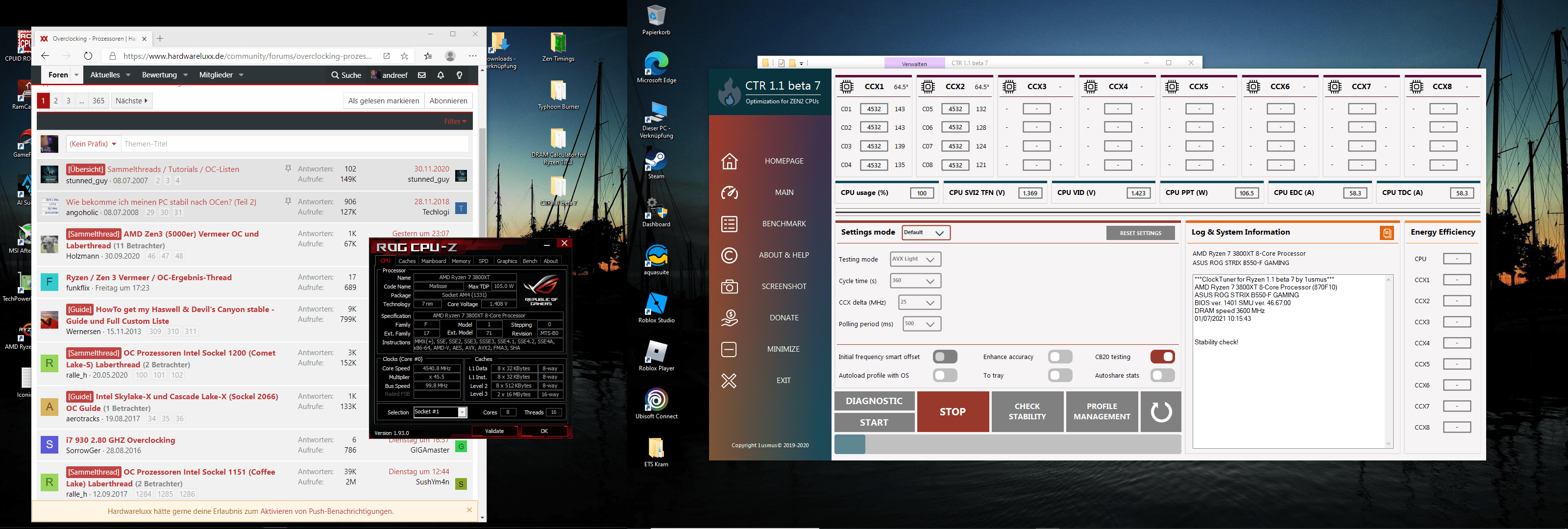The height and width of the screenshot is (529, 1568).
Task: Toggle Autoshare stats switch
Action: click(1162, 376)
